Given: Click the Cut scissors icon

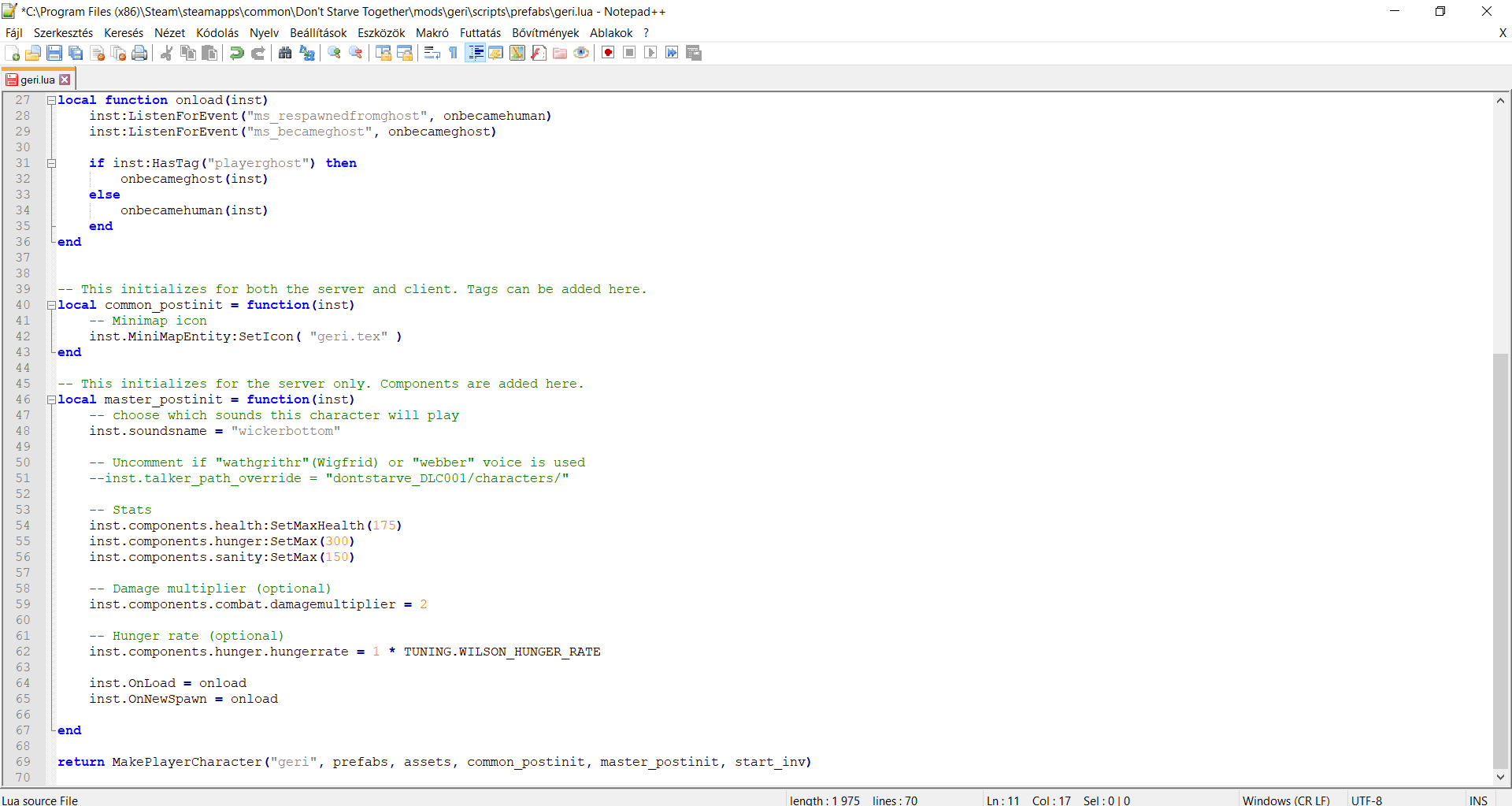Looking at the screenshot, I should click(166, 53).
